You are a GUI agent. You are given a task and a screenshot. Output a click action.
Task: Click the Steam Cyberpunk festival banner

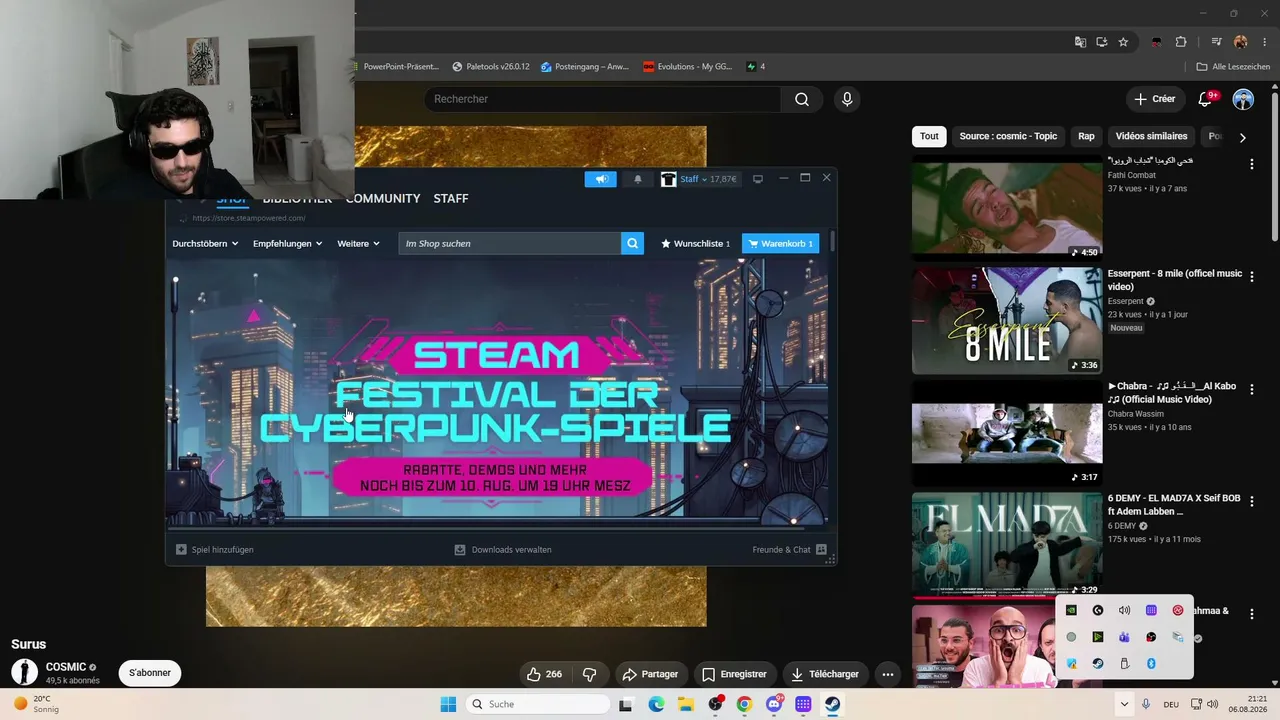tap(497, 392)
